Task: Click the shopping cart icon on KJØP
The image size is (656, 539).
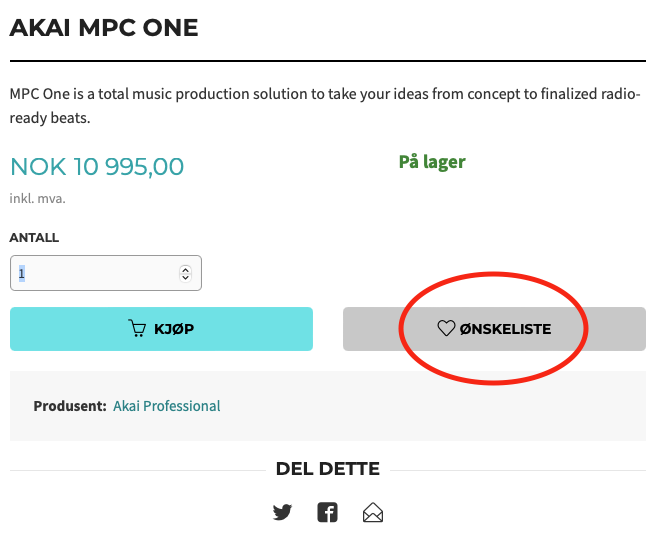Action: coord(137,329)
